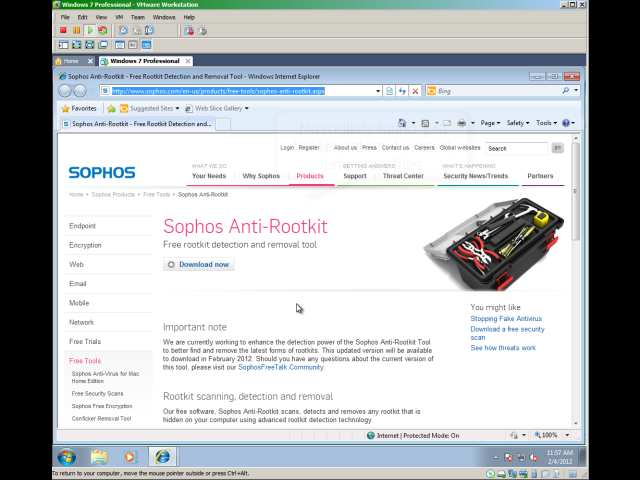Click the Download now button
The width and height of the screenshot is (640, 480).
199,265
